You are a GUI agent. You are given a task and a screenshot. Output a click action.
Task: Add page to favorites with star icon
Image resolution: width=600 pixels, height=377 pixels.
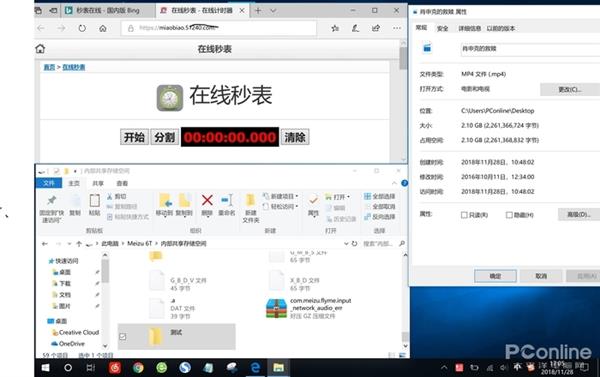coord(335,28)
